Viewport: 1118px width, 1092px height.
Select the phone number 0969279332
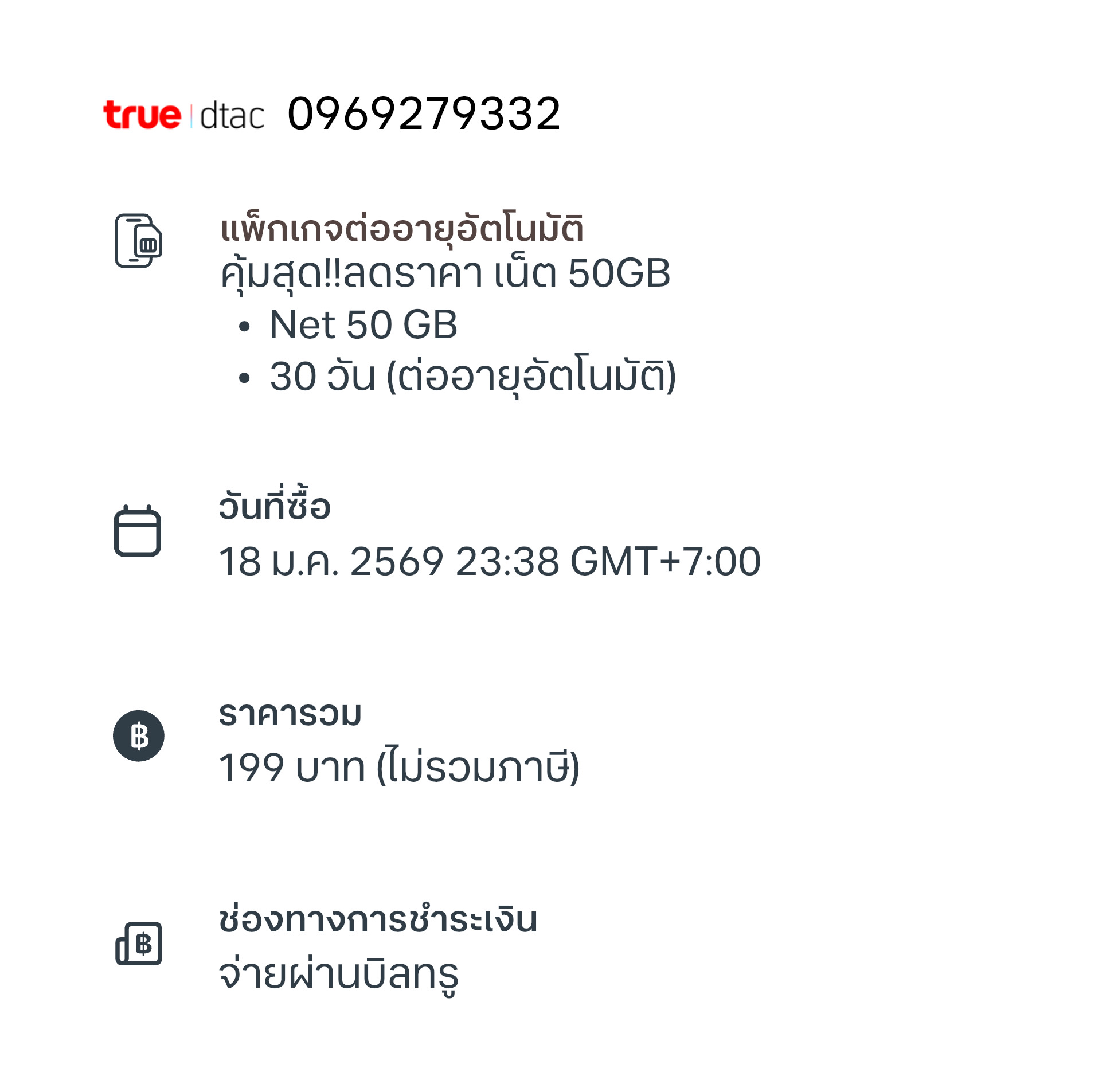pos(423,113)
